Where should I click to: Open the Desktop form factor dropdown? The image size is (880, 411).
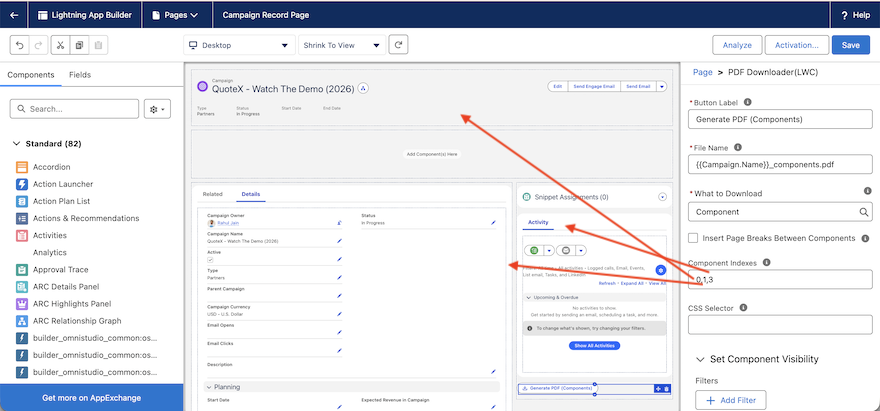240,45
